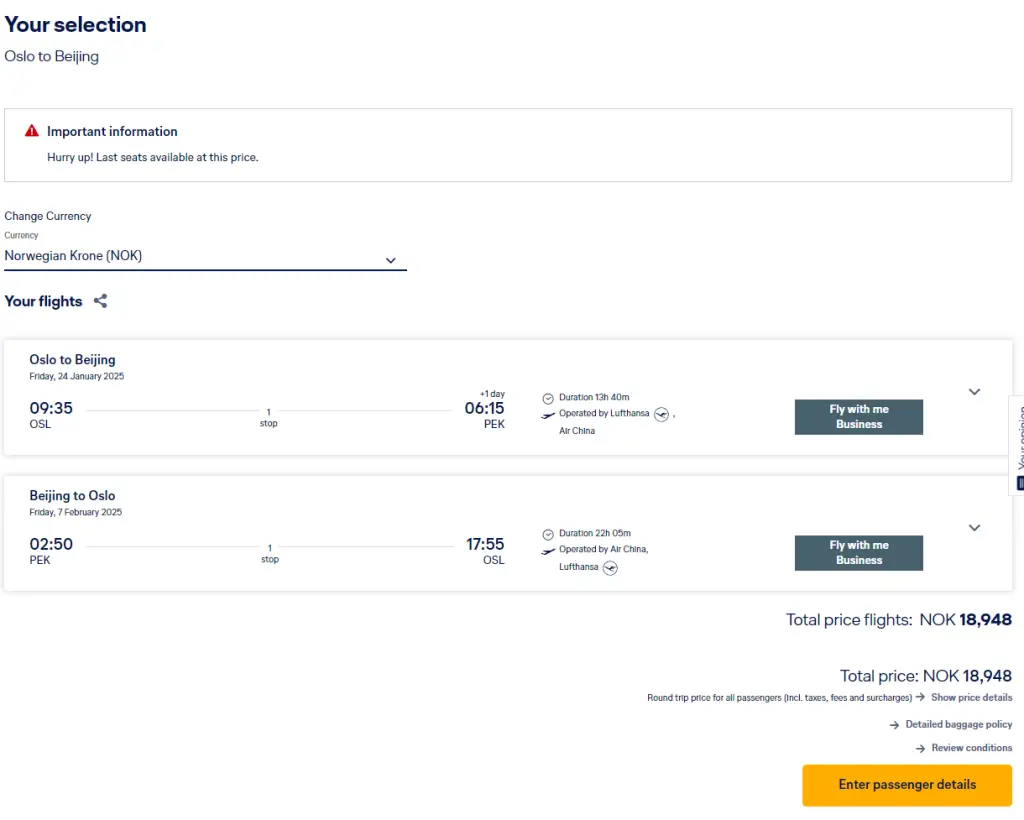Expand the Beijing to Oslo flight details
Screen dimensions: 1024x820
coord(974,528)
